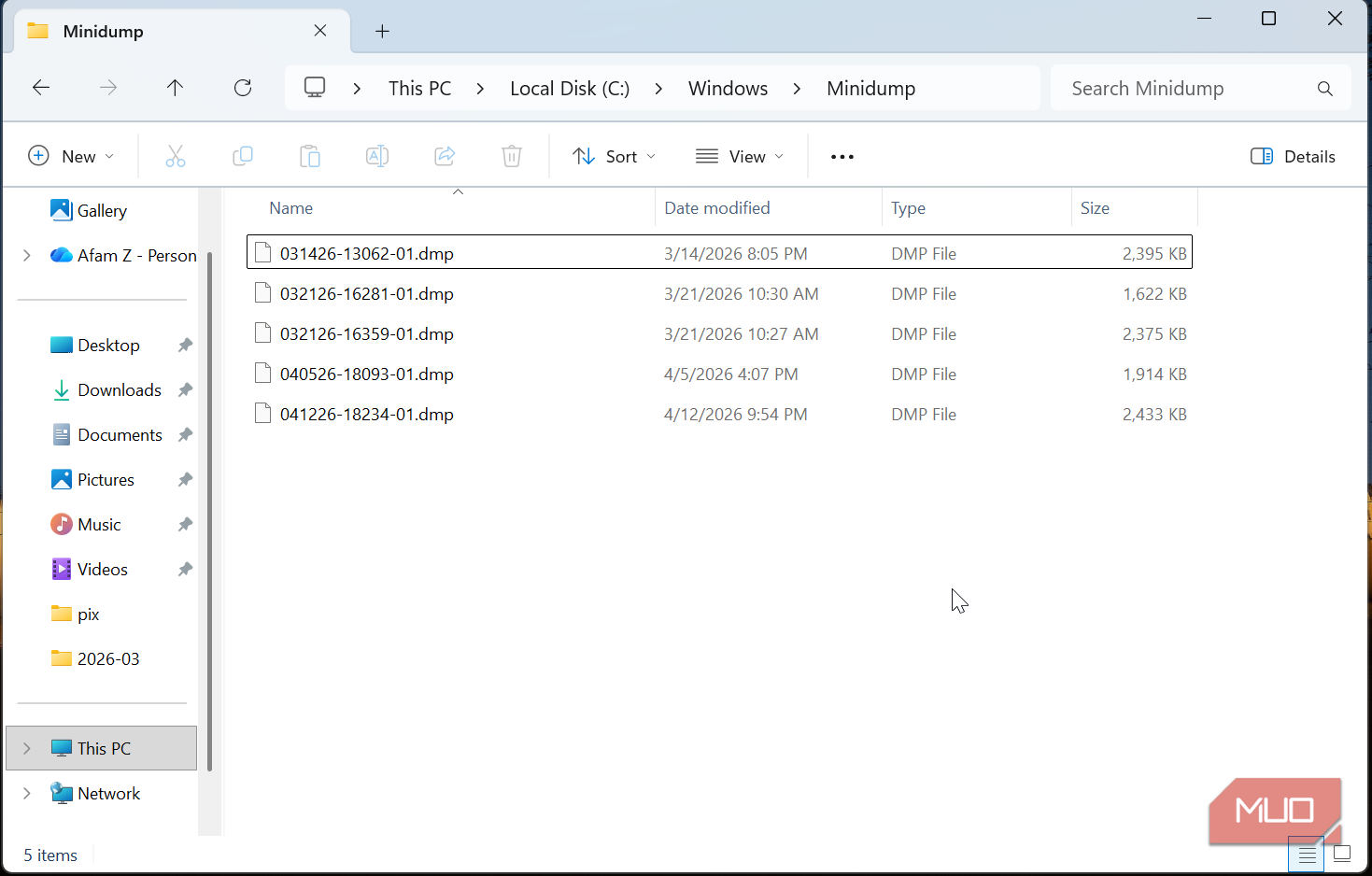Go back with the Back arrow
The image size is (1372, 876).
41,88
